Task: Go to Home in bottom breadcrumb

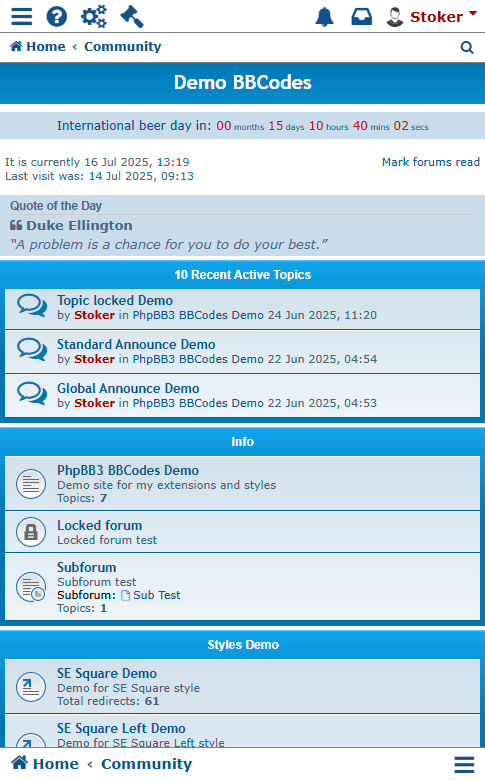Action: [x=45, y=764]
